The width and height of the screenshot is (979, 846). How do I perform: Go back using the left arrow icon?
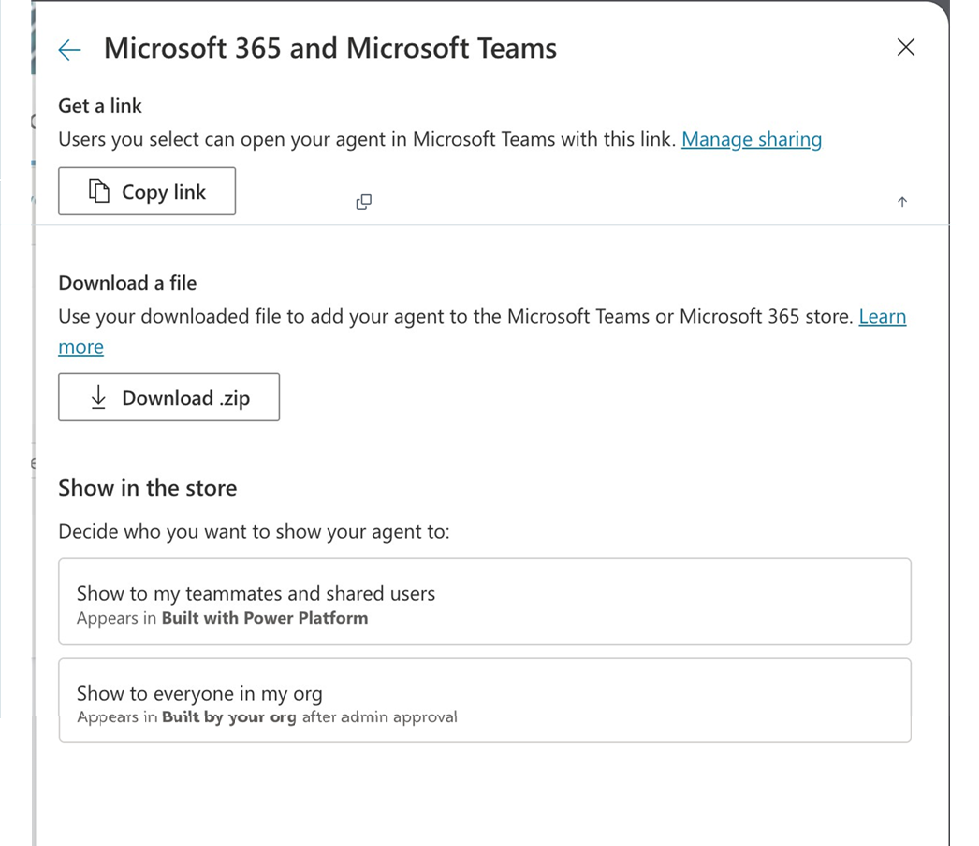click(69, 49)
